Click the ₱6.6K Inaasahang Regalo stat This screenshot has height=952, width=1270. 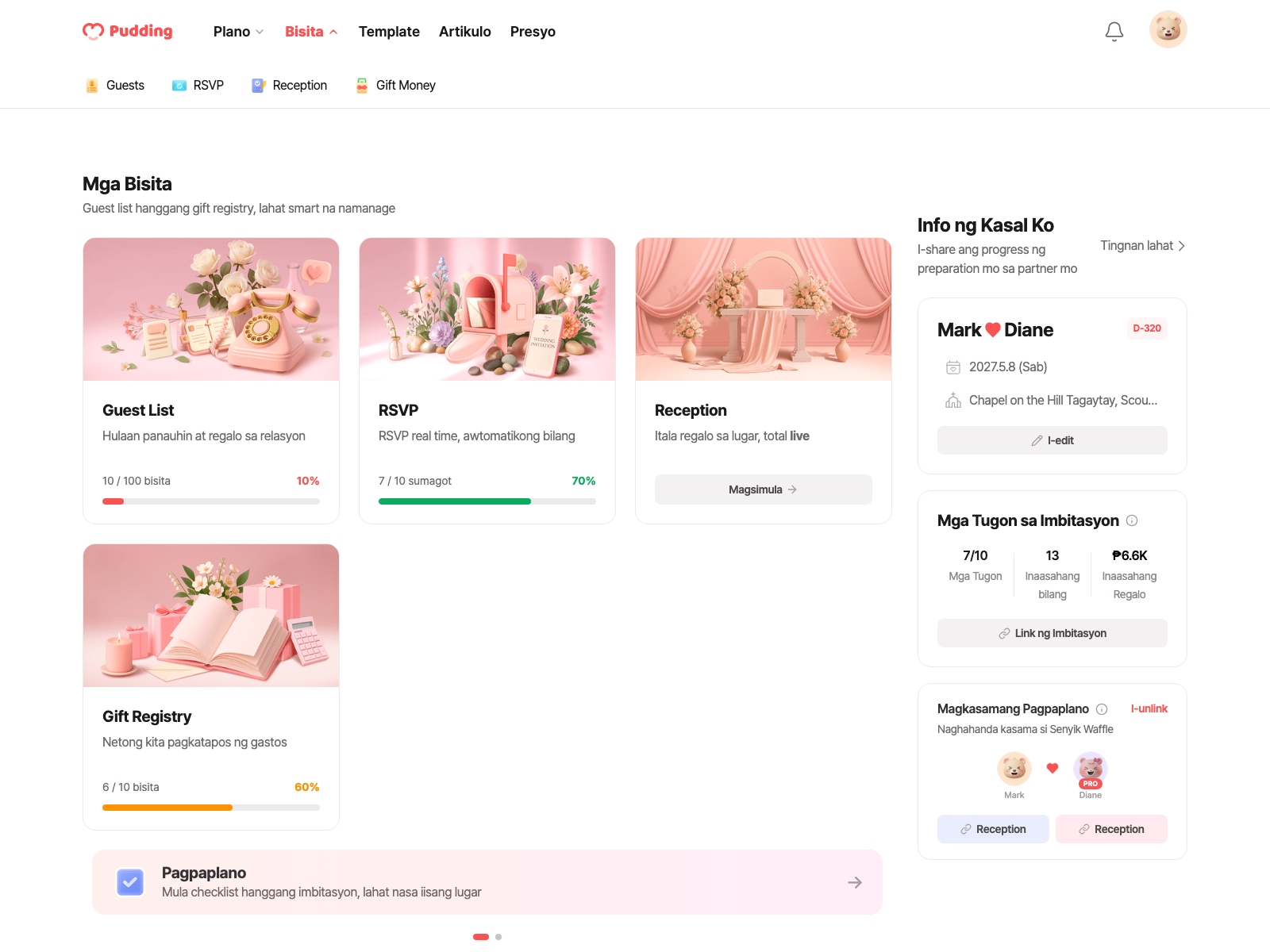[x=1130, y=574]
